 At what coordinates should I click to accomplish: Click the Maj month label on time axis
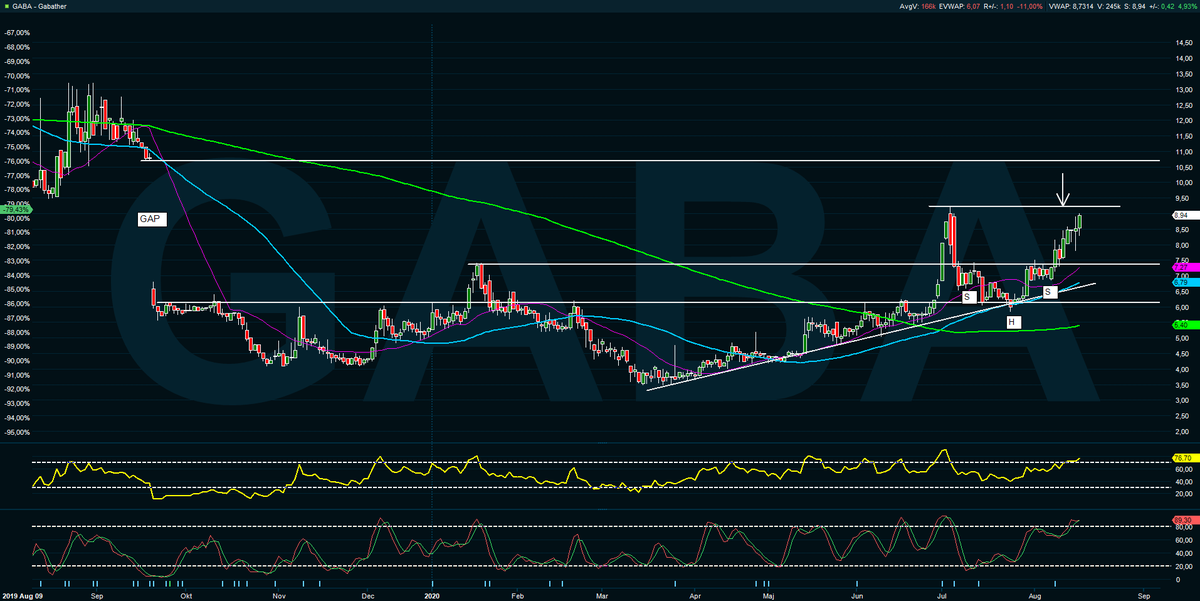click(767, 594)
